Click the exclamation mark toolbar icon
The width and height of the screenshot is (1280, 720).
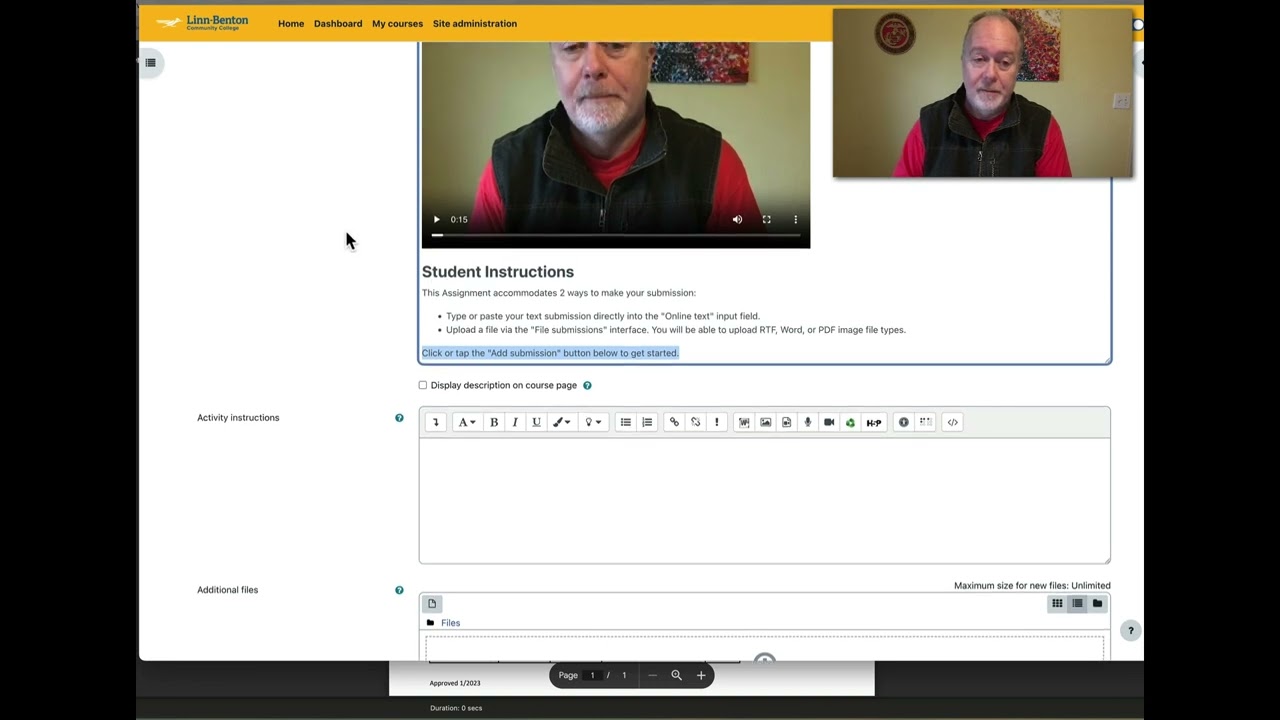click(x=716, y=422)
